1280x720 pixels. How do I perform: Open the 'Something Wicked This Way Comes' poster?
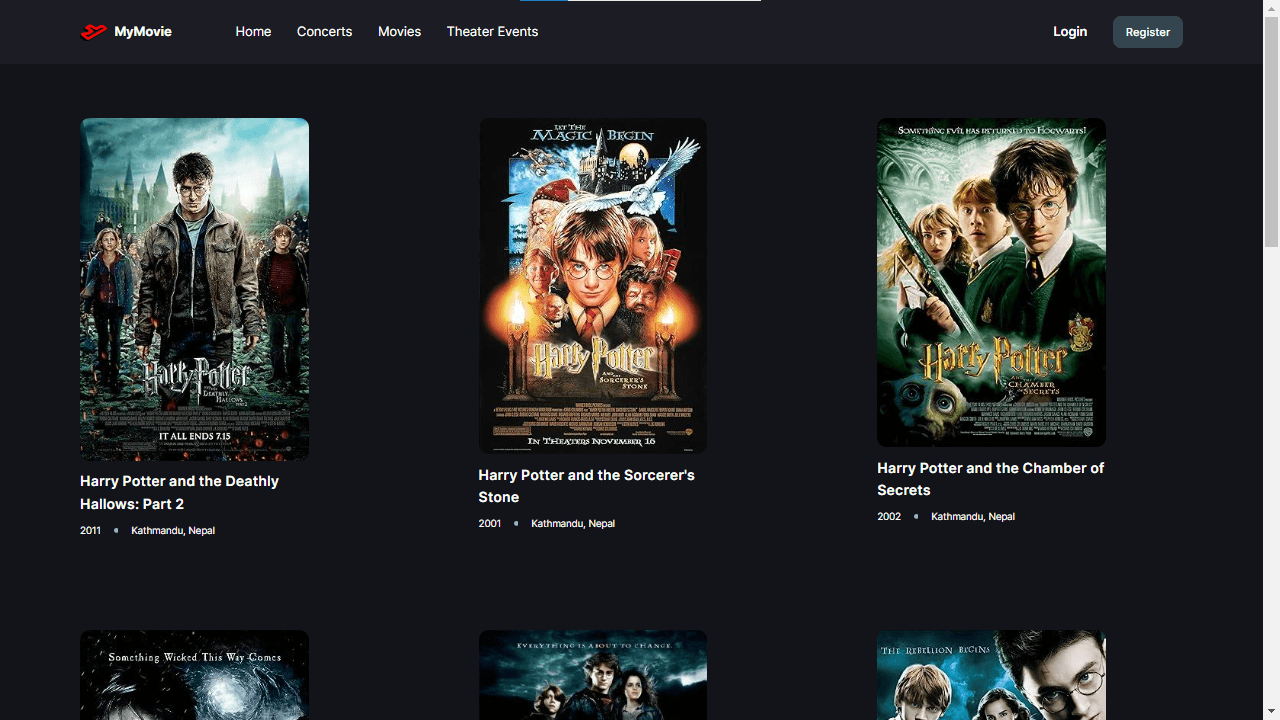click(x=194, y=675)
